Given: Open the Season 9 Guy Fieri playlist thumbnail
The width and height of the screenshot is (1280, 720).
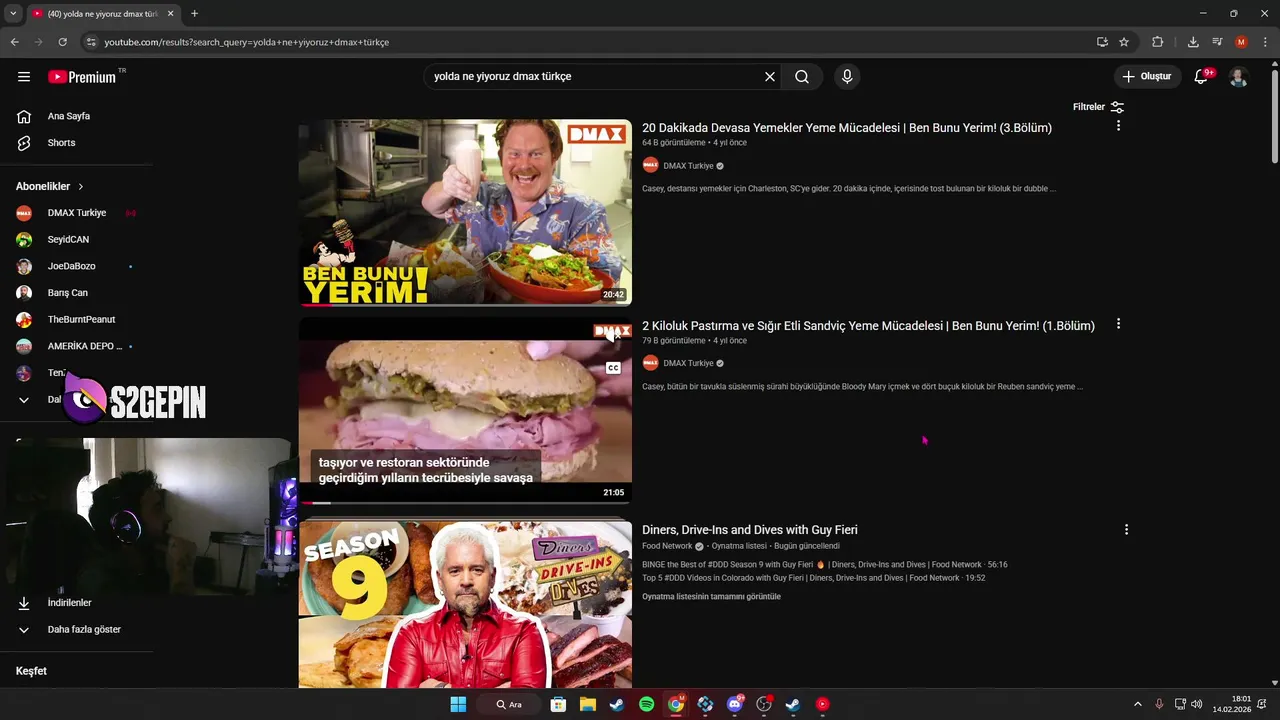Looking at the screenshot, I should point(465,604).
